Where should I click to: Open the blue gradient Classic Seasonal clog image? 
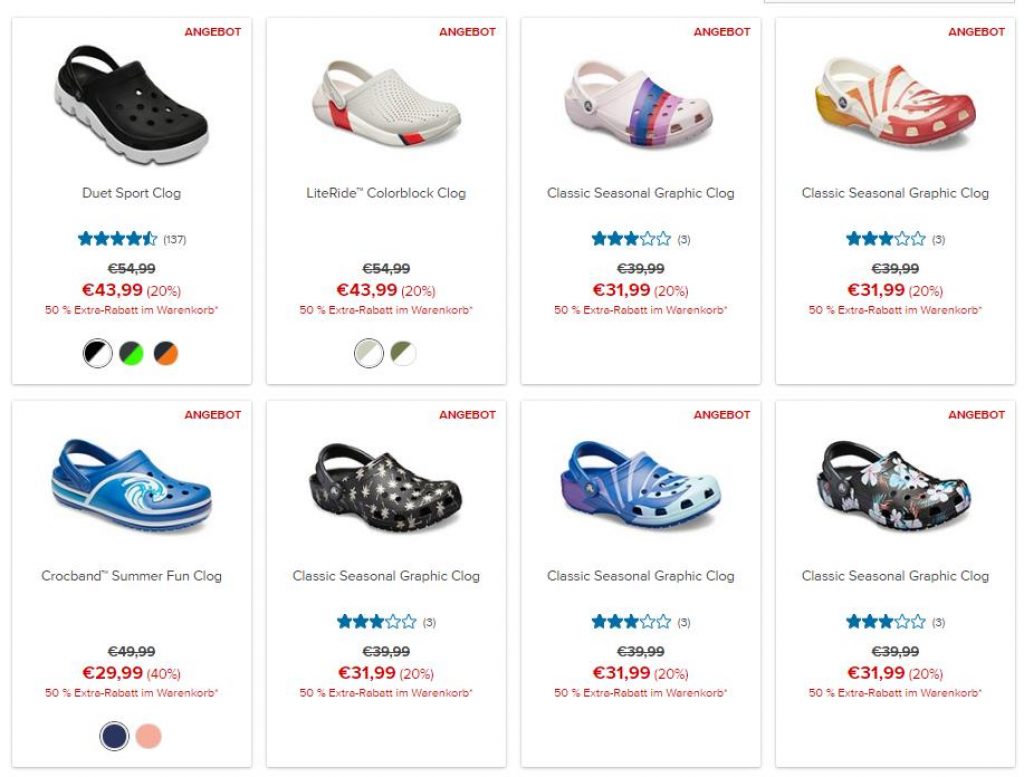coord(641,486)
